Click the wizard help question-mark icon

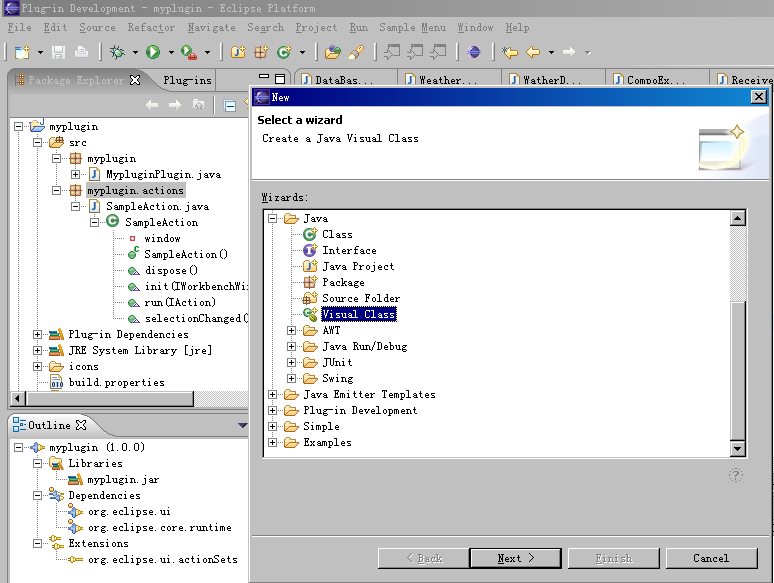pos(735,475)
